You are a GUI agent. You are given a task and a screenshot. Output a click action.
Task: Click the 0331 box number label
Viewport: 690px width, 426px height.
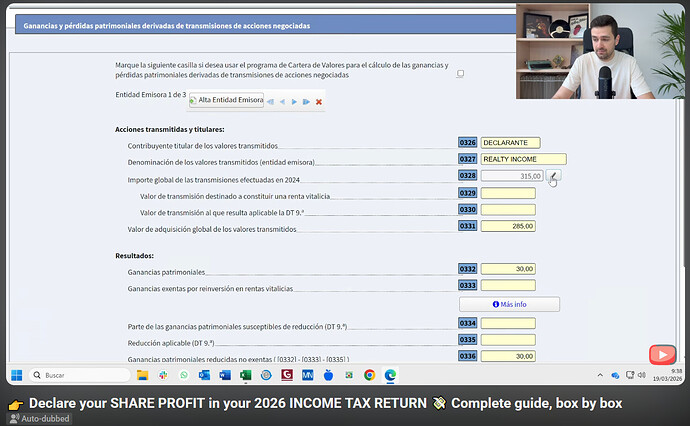coord(467,226)
